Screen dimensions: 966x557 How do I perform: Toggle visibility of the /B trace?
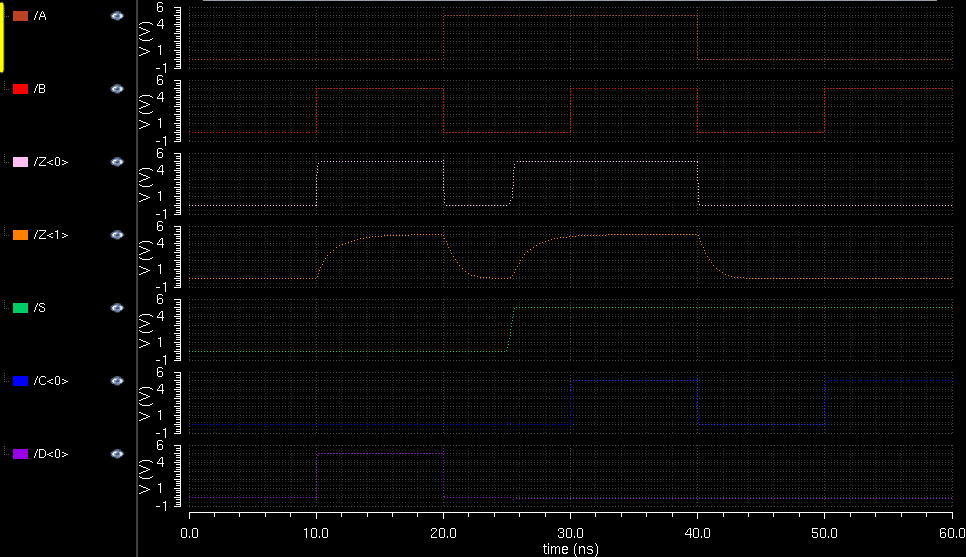pos(117,89)
